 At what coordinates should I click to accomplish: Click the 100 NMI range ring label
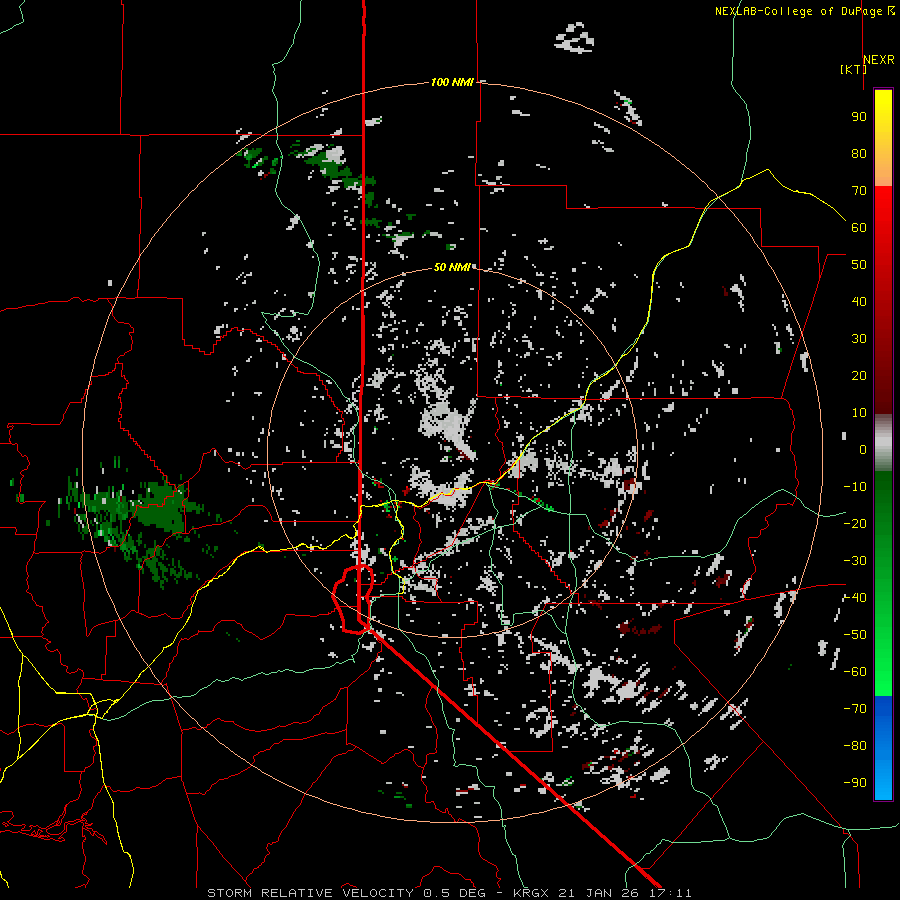452,82
